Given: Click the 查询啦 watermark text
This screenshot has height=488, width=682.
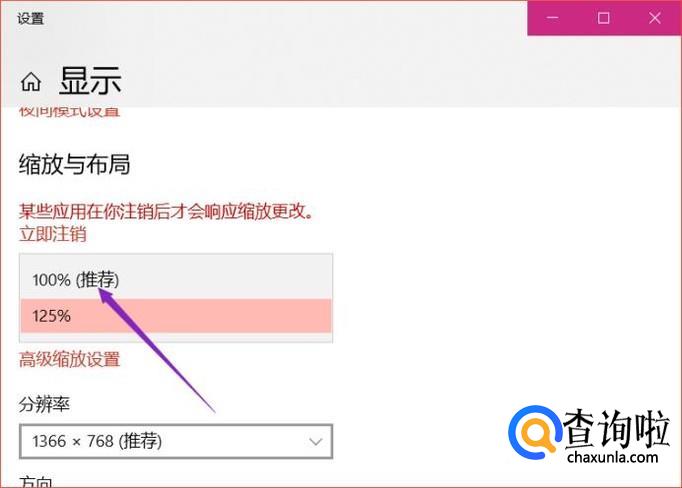Looking at the screenshot, I should click(x=616, y=428).
